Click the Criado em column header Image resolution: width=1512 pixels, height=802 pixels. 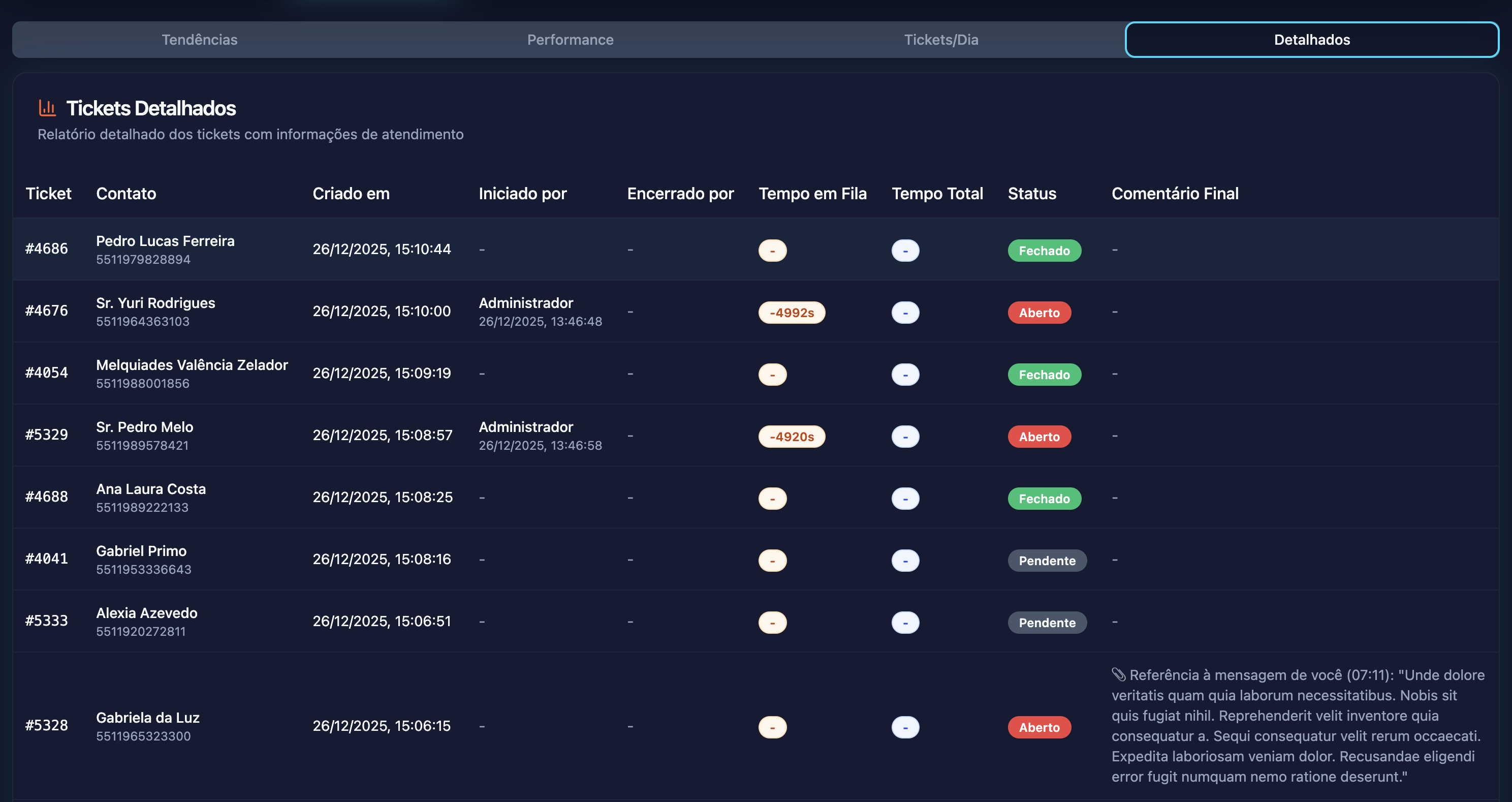point(351,194)
